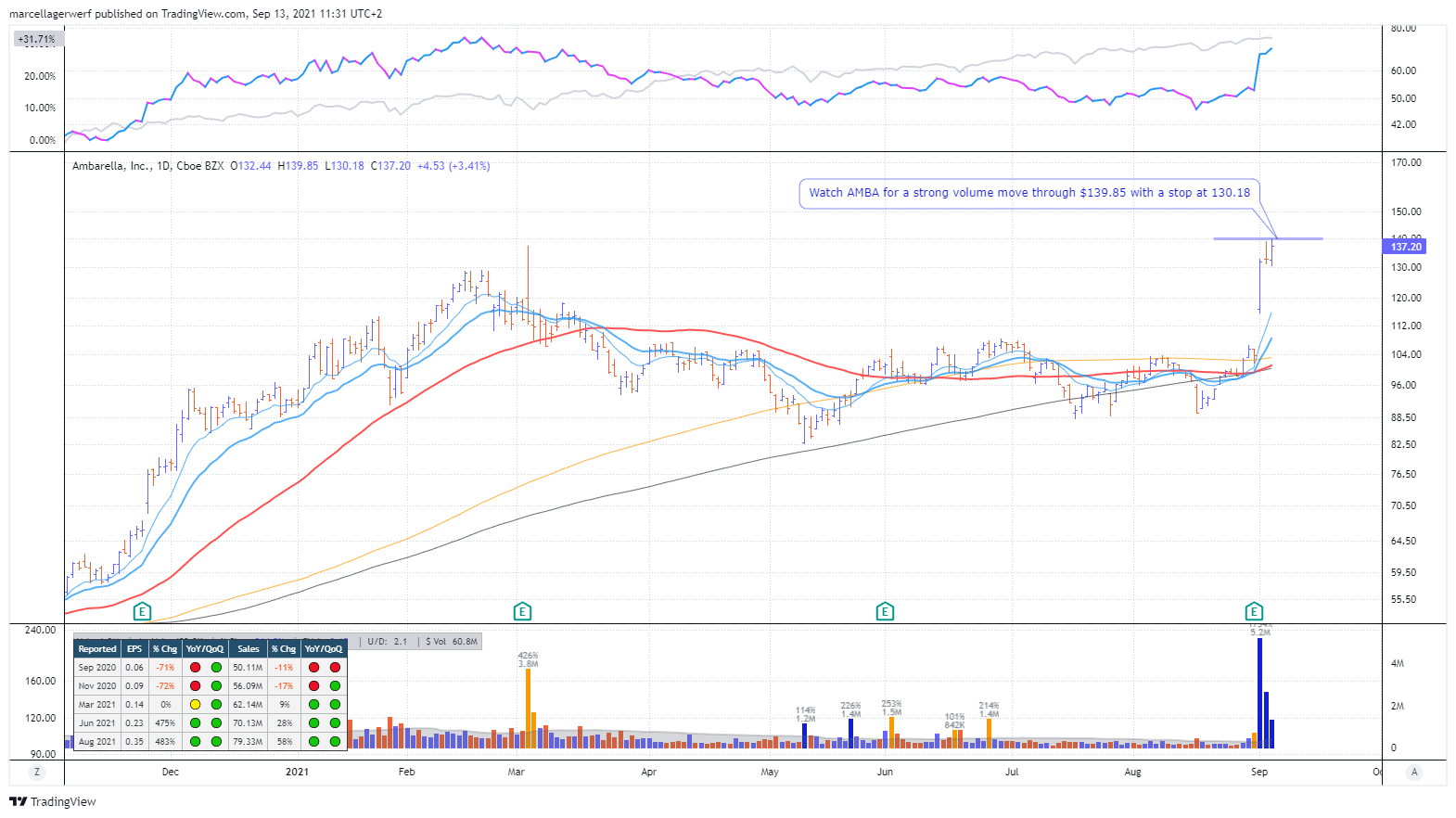Click the 79.33M sales value cell
Screen dimensions: 1456x818
(248, 742)
